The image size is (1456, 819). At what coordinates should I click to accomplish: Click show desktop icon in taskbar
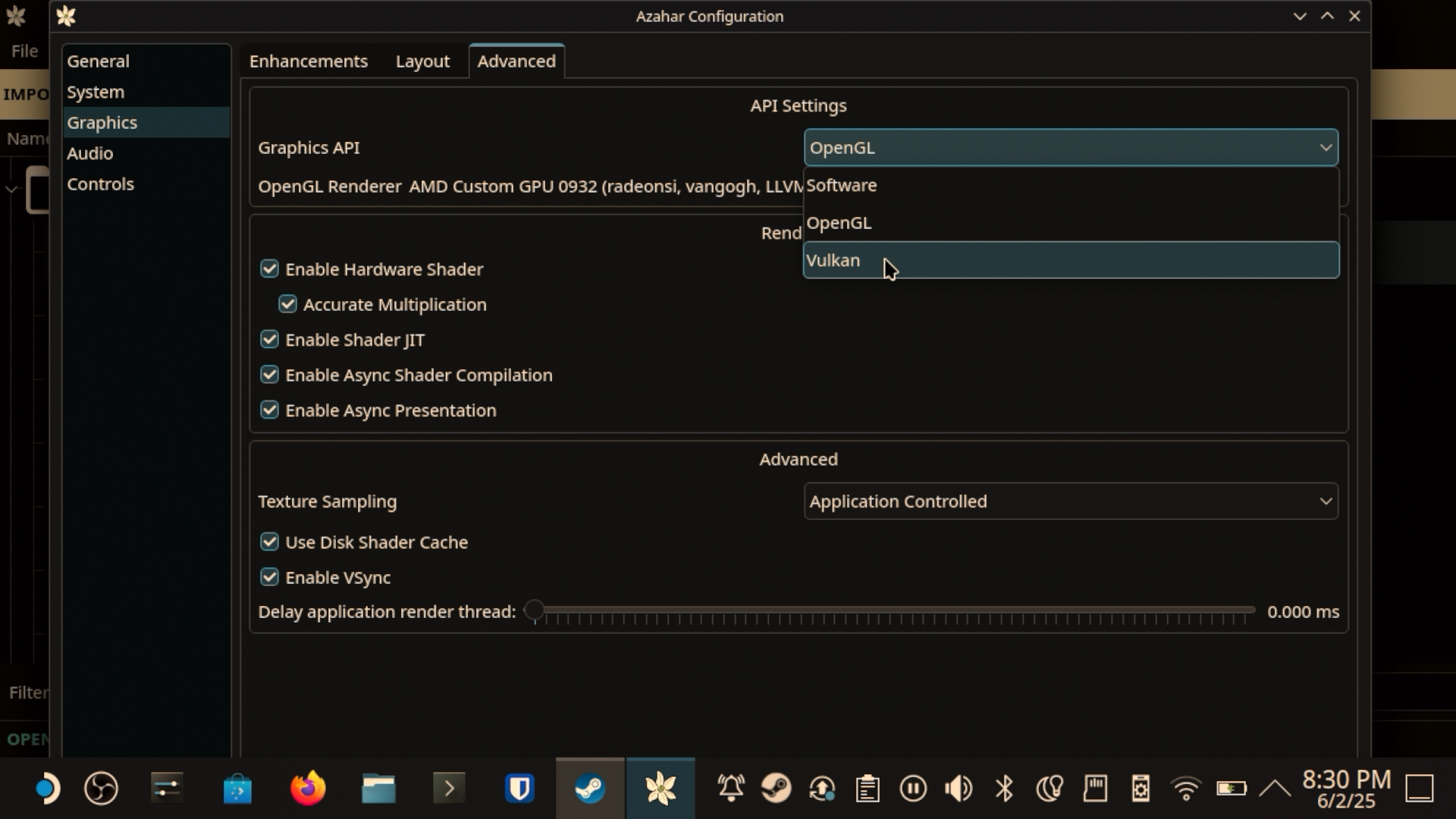click(1420, 789)
